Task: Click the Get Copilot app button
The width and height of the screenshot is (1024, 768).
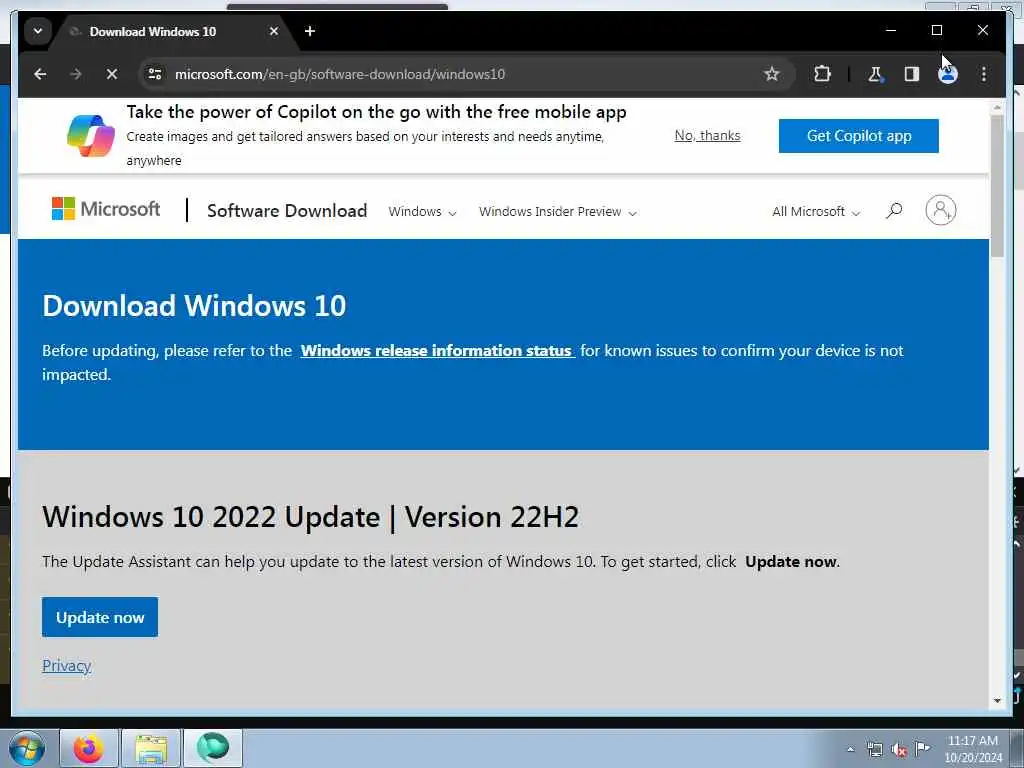Action: (x=859, y=136)
